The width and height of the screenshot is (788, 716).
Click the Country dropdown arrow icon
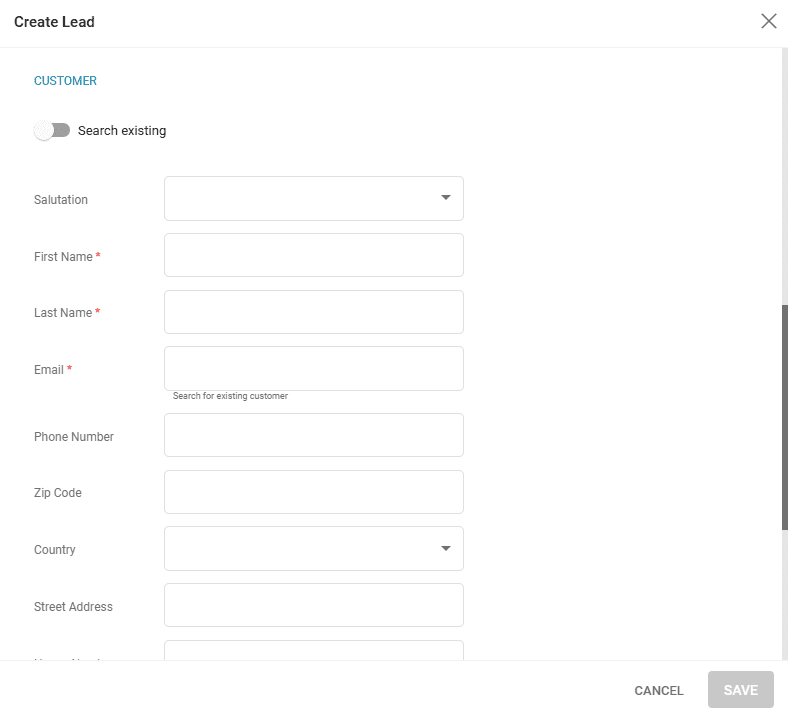446,549
